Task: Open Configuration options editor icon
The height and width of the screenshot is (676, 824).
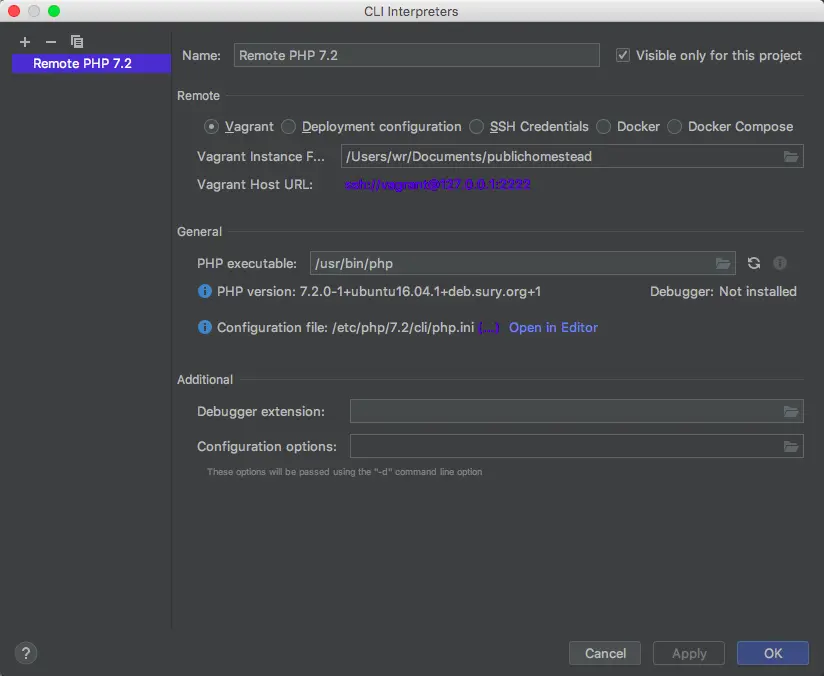Action: click(791, 446)
